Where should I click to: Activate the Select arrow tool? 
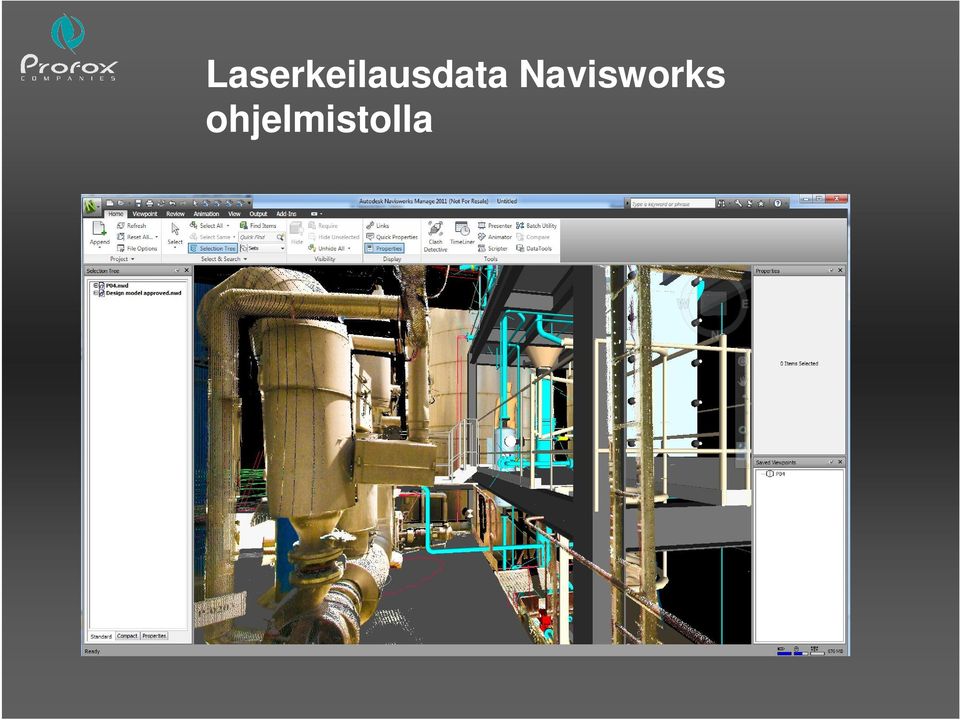point(175,230)
